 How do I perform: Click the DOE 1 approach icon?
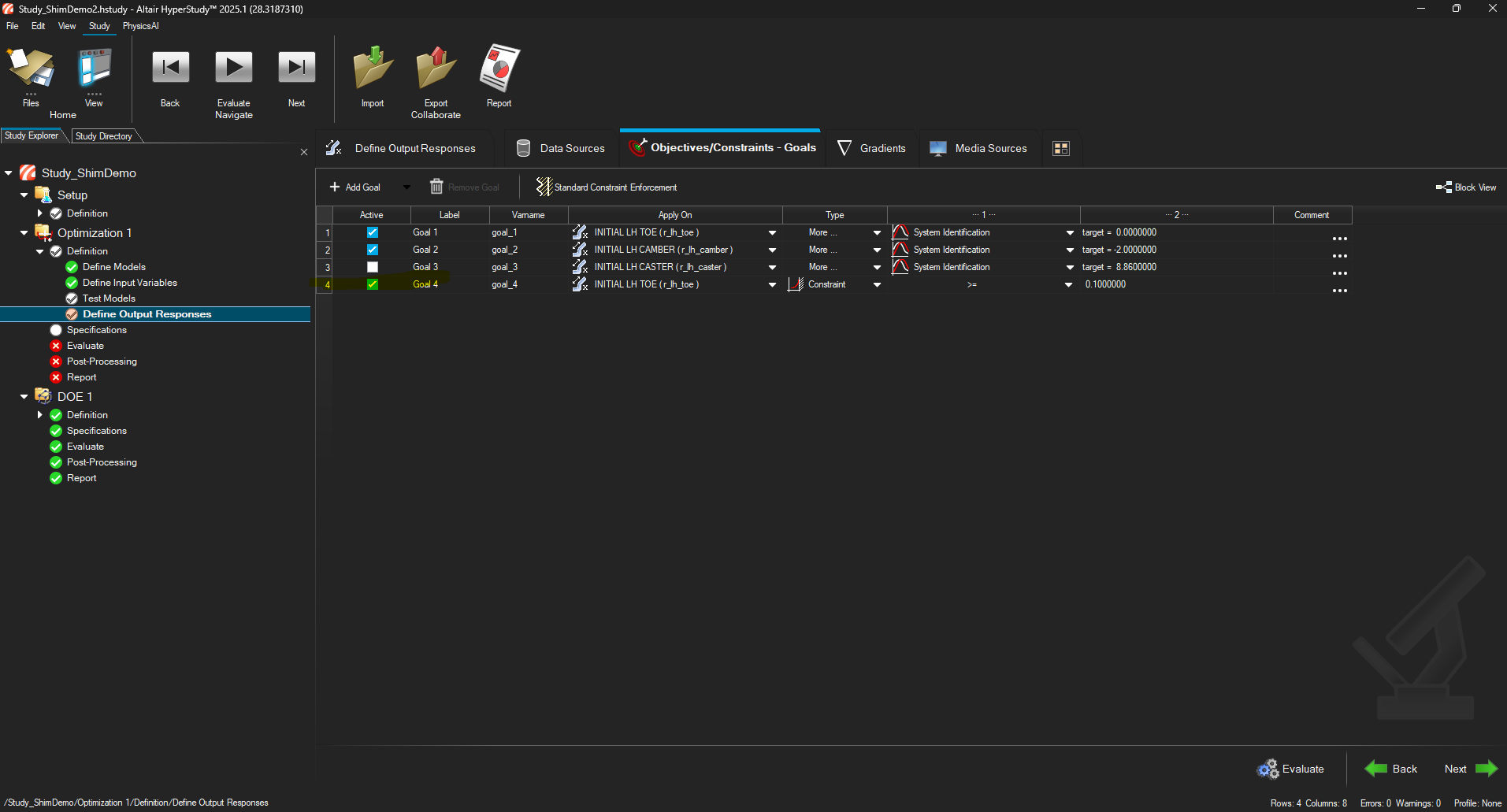43,396
